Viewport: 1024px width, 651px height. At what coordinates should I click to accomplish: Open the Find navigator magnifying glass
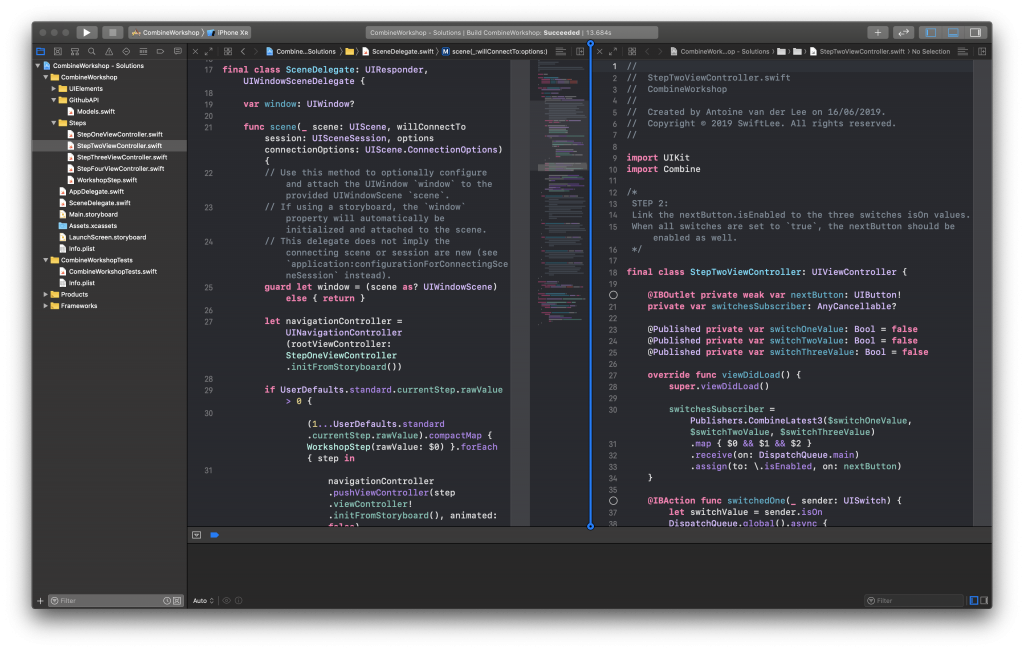coord(91,51)
